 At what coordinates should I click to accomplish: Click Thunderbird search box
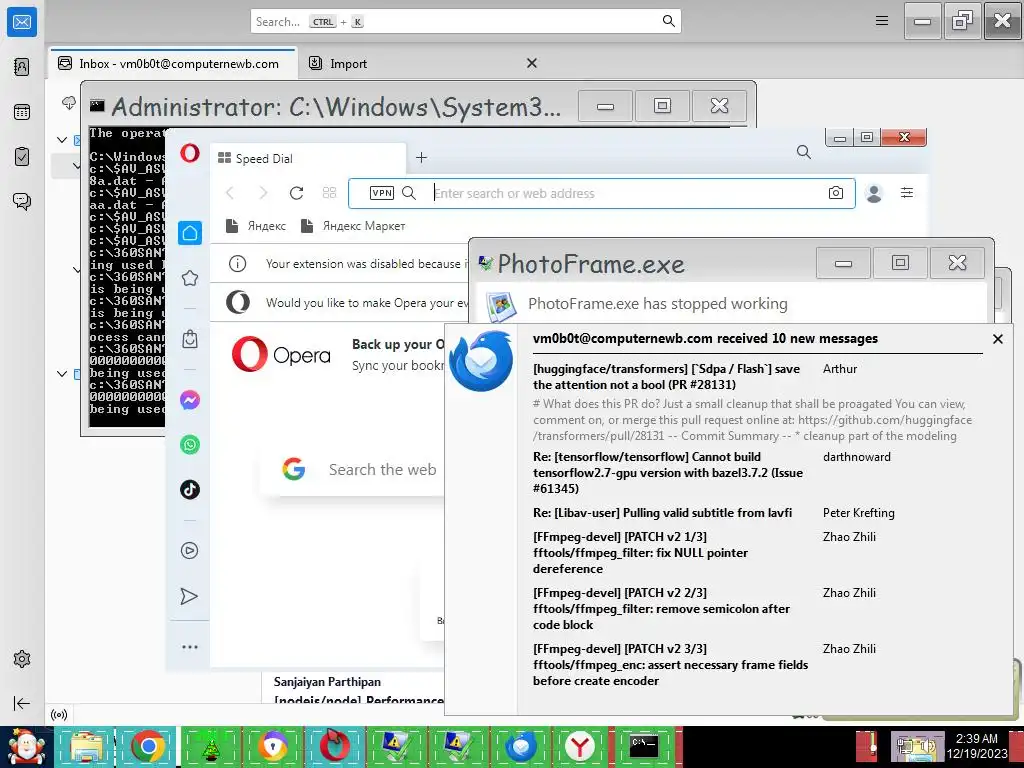(466, 21)
